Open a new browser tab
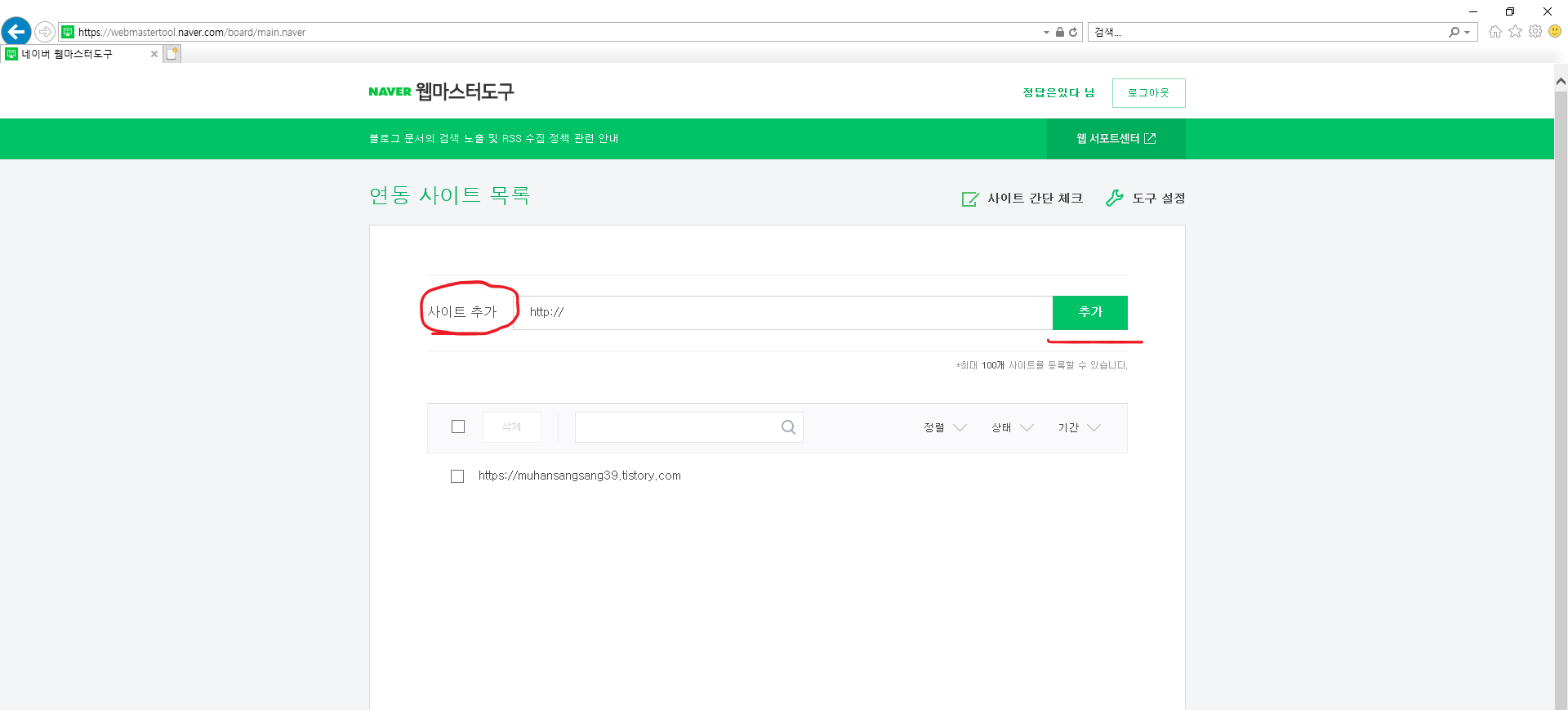 click(171, 54)
